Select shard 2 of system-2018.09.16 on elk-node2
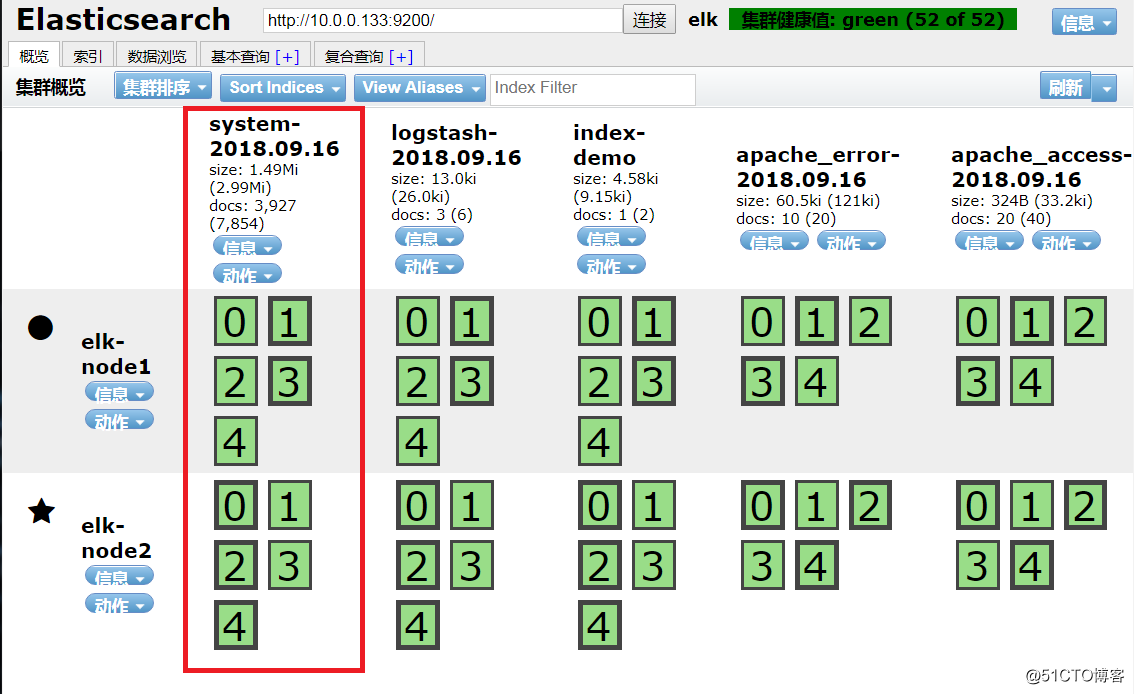Viewport: 1134px width, 694px height. point(236,565)
